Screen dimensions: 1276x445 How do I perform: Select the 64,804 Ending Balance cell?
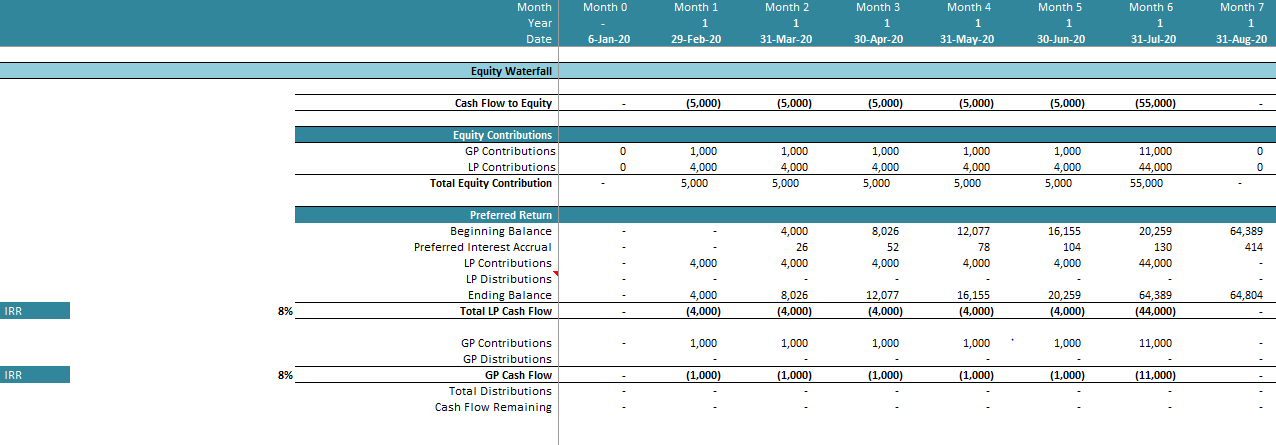[x=1245, y=295]
